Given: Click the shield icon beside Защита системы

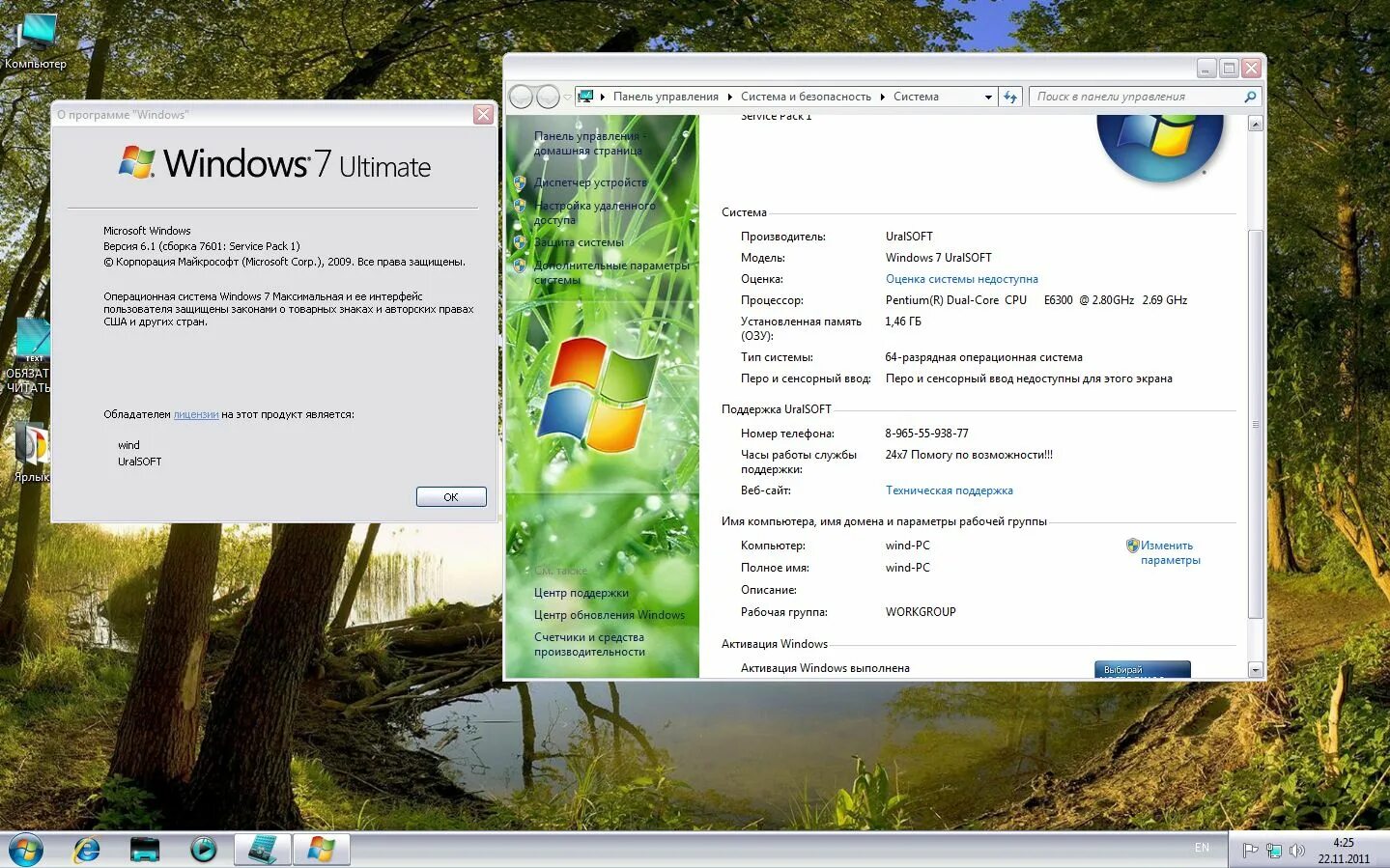Looking at the screenshot, I should coord(520,242).
